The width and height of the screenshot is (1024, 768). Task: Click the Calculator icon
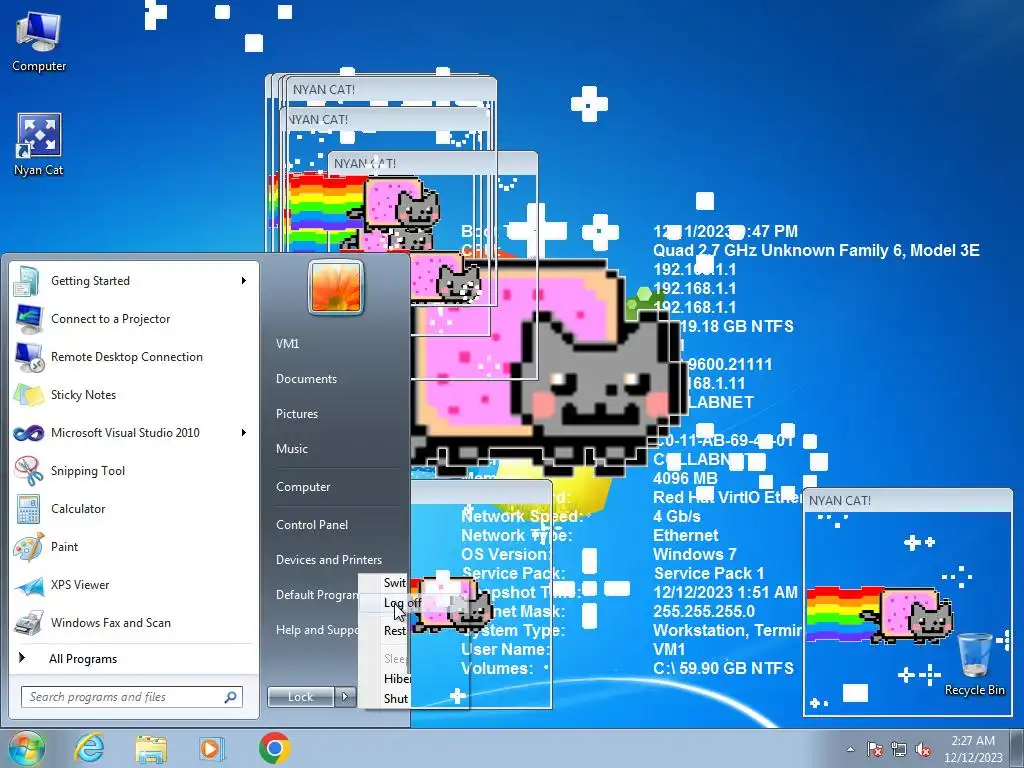coord(28,509)
